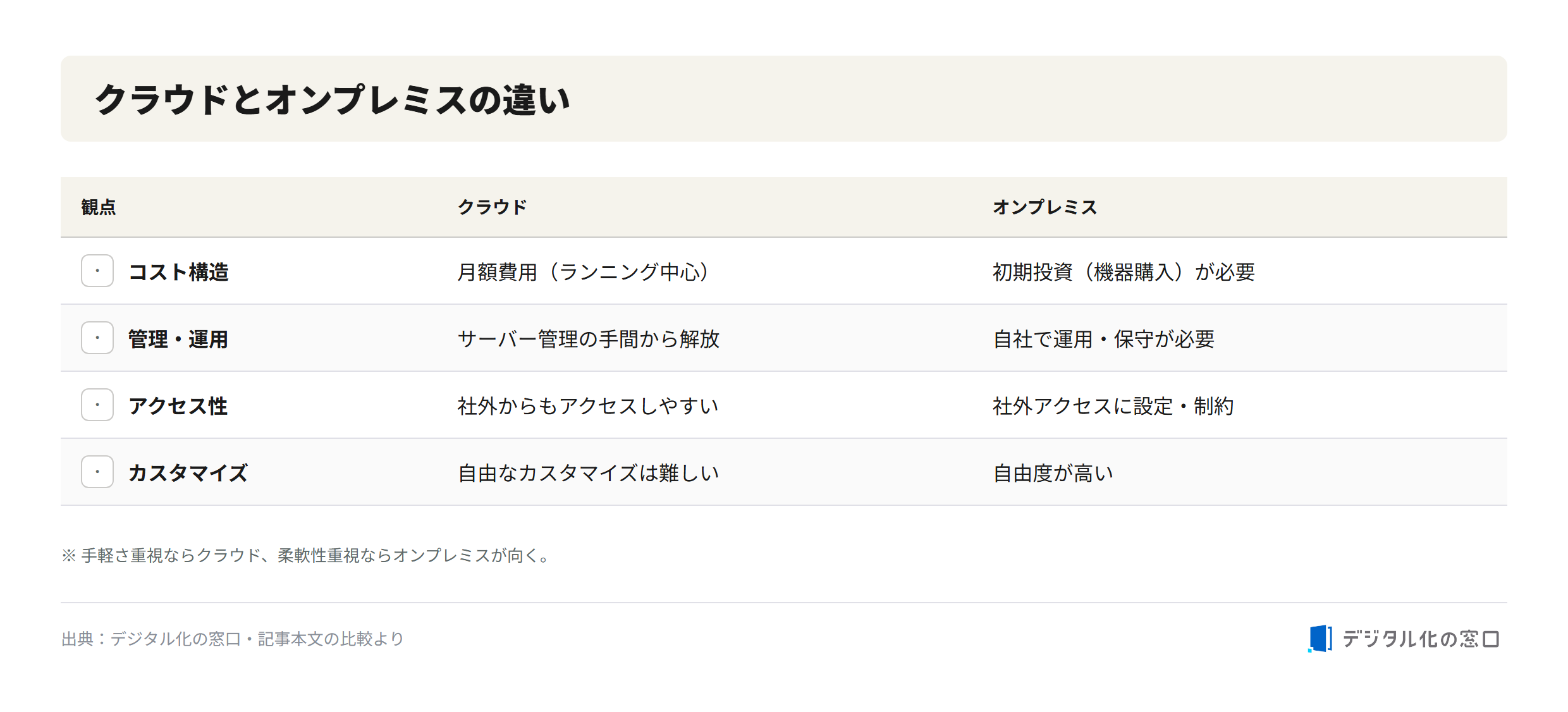The height and width of the screenshot is (712, 1568).
Task: Click the デジタル化の窓口 brand text
Action: pyautogui.click(x=1421, y=639)
